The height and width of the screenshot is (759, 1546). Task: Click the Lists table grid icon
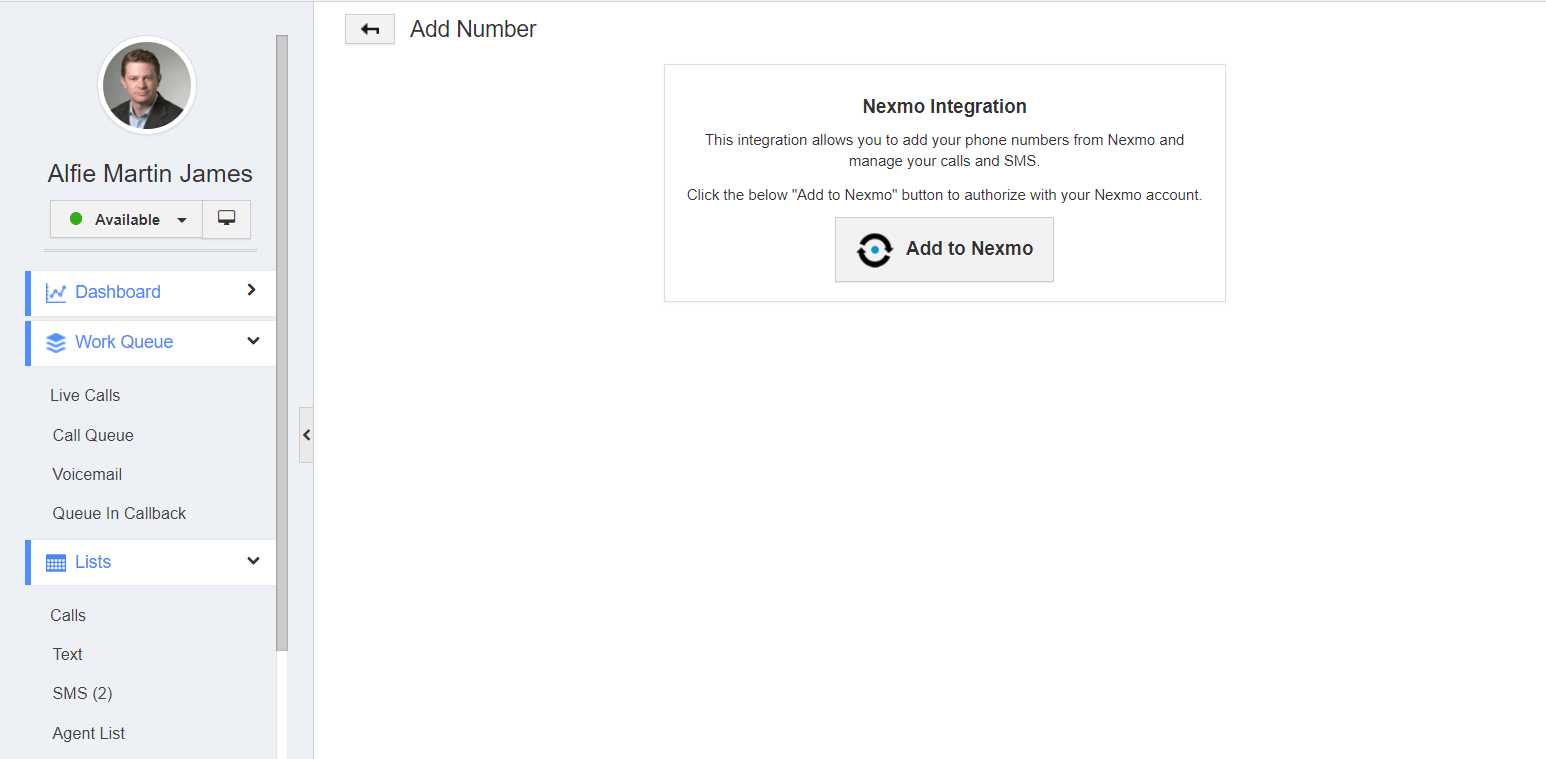pyautogui.click(x=56, y=563)
